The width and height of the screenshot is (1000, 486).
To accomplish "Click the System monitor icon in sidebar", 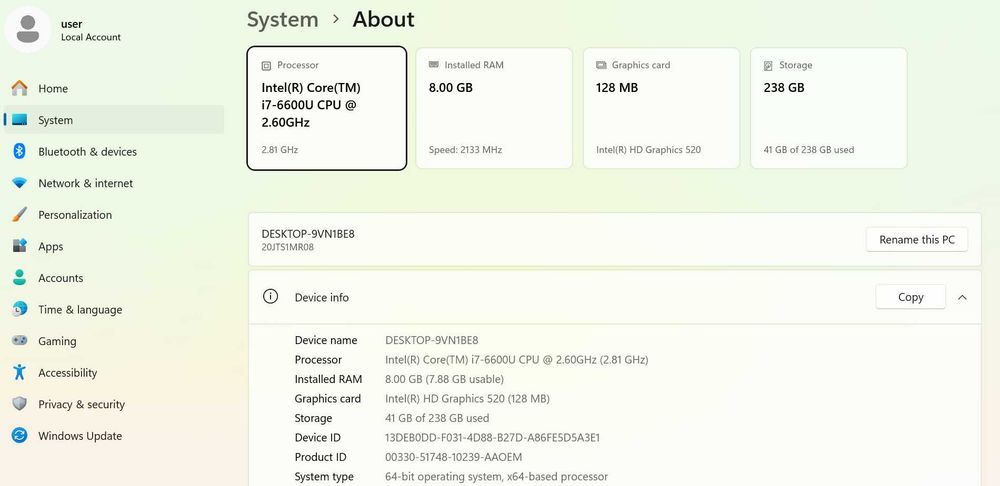I will click(20, 120).
